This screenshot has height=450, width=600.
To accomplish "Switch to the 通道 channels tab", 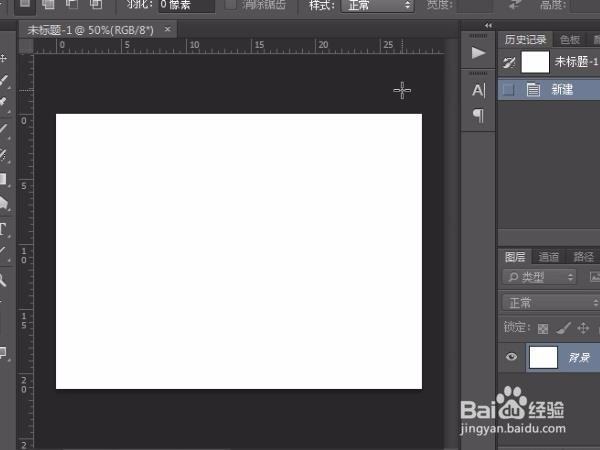I will (548, 257).
